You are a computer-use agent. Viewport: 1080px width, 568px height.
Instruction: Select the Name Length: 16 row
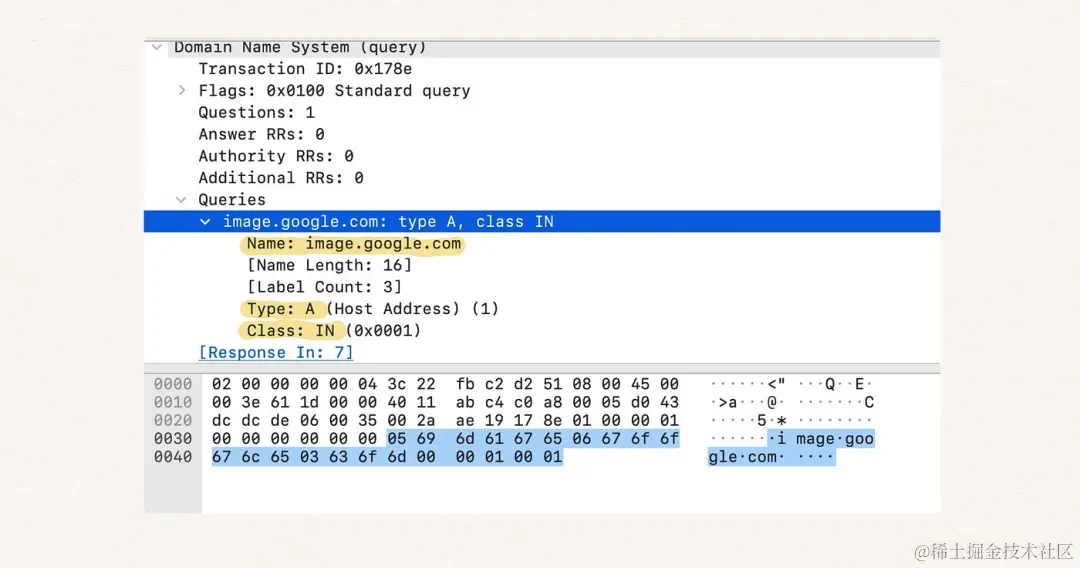click(329, 265)
